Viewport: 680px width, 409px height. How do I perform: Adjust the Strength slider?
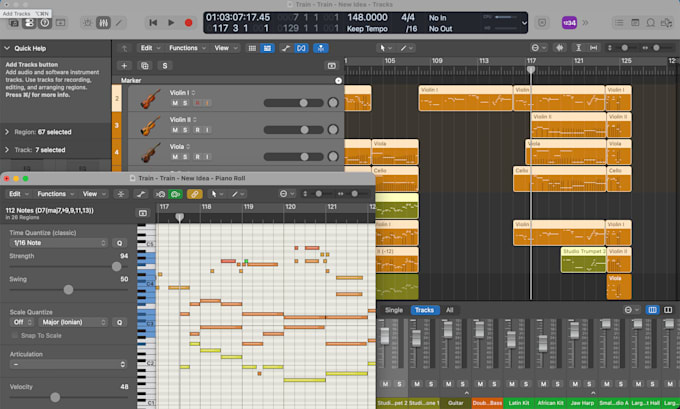coord(69,266)
